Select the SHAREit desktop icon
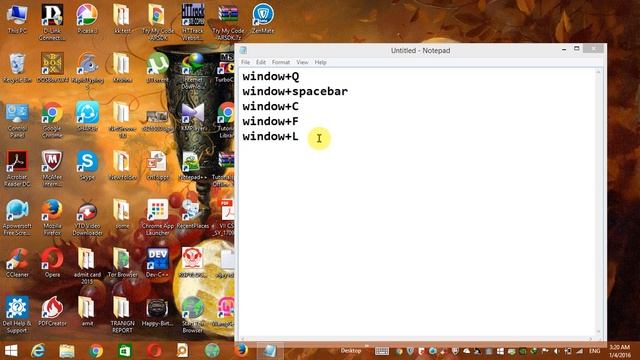The image size is (640, 360). 87,117
